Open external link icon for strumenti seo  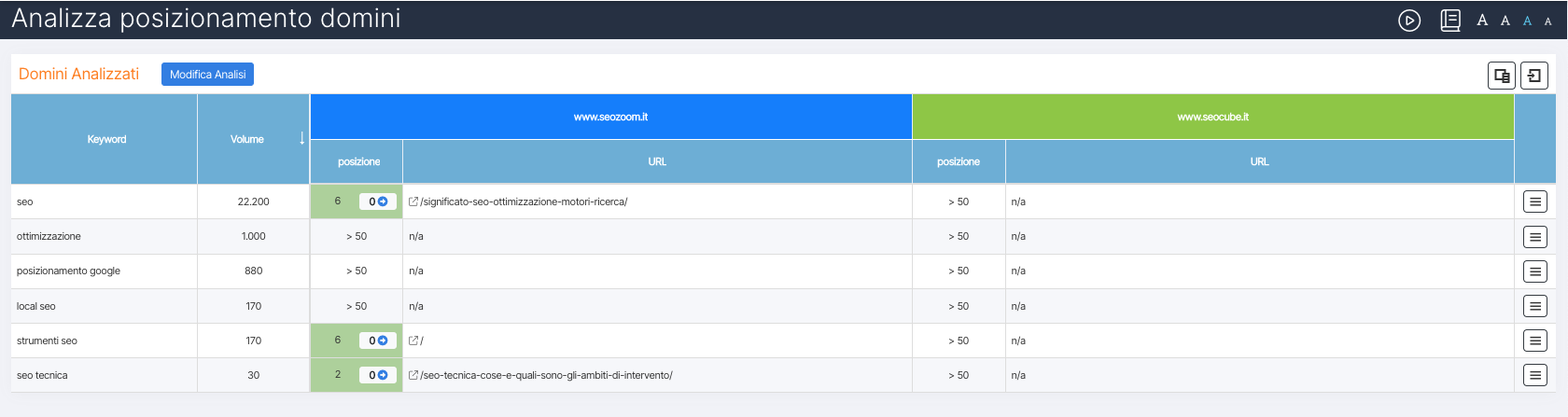point(413,341)
